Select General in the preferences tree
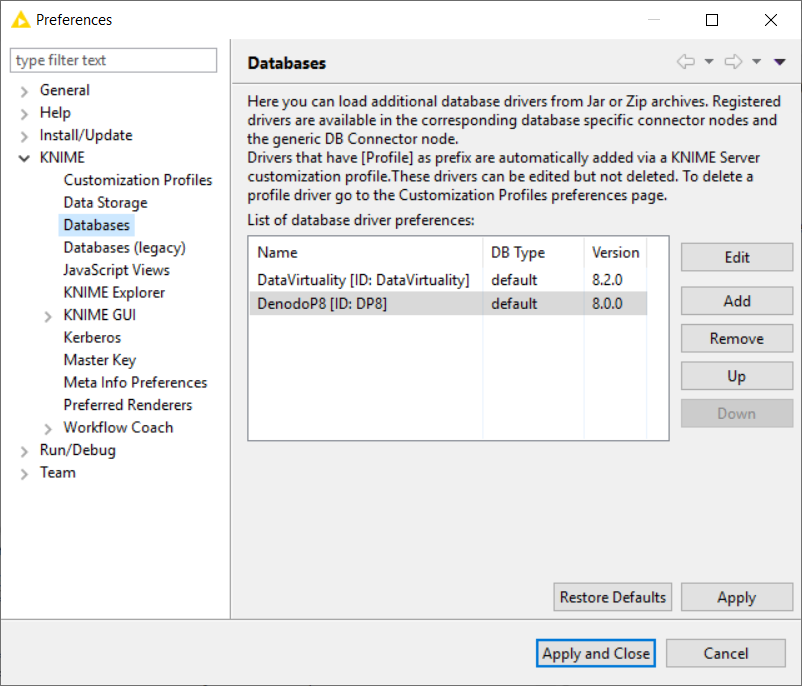802x686 pixels. click(64, 90)
